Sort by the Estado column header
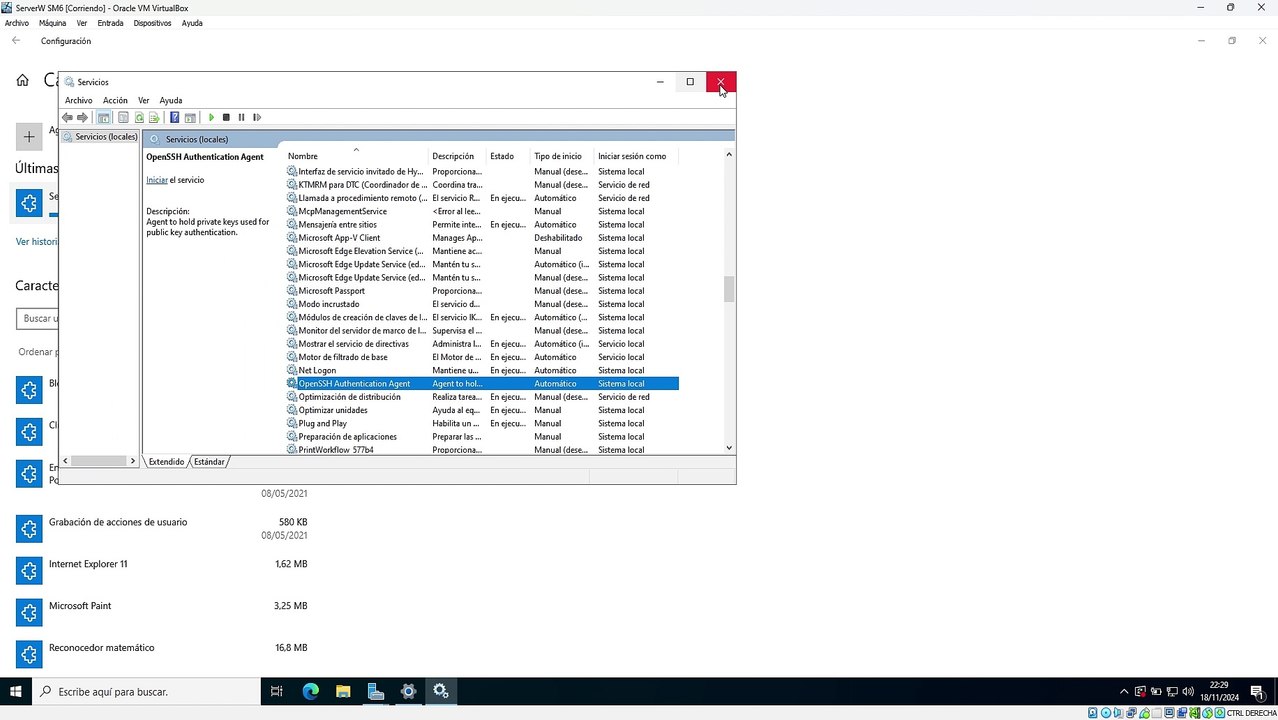Image resolution: width=1278 pixels, height=720 pixels. pyautogui.click(x=508, y=156)
